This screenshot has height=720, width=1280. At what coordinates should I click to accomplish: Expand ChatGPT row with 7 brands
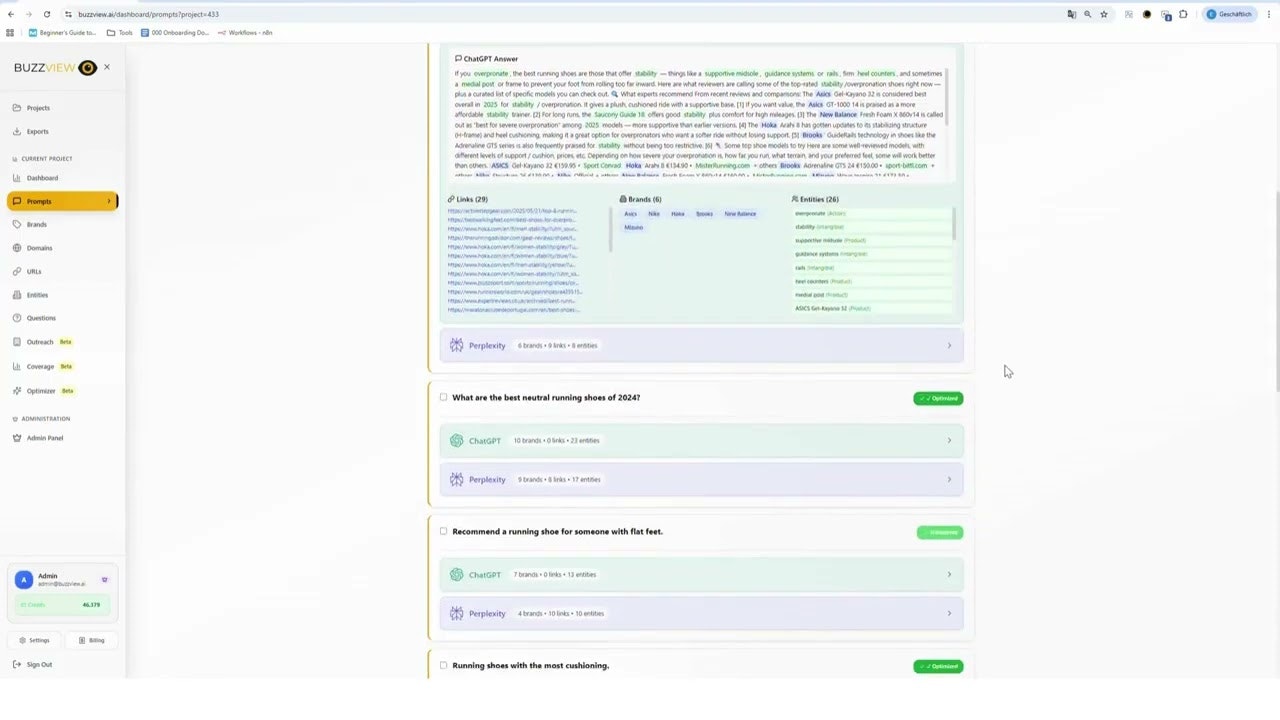pyautogui.click(x=701, y=574)
